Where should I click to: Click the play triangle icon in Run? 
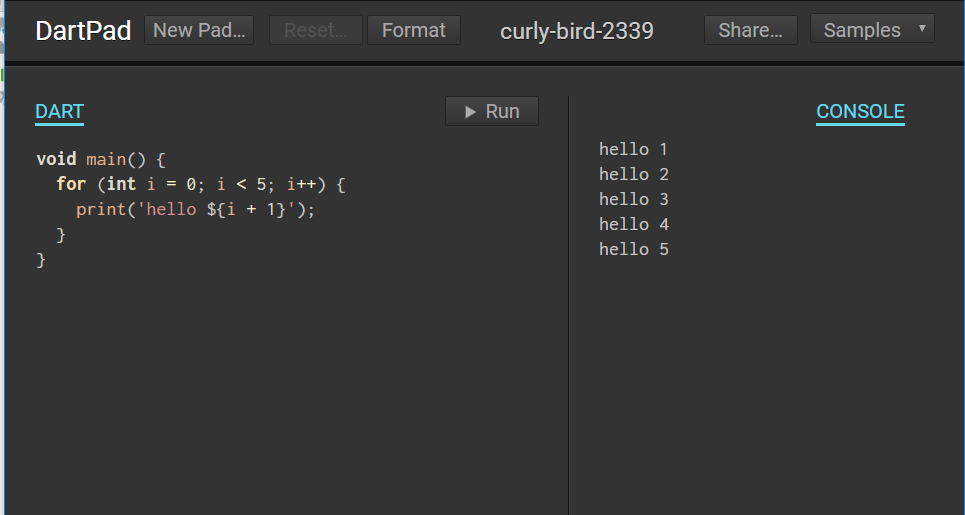pyautogui.click(x=471, y=111)
